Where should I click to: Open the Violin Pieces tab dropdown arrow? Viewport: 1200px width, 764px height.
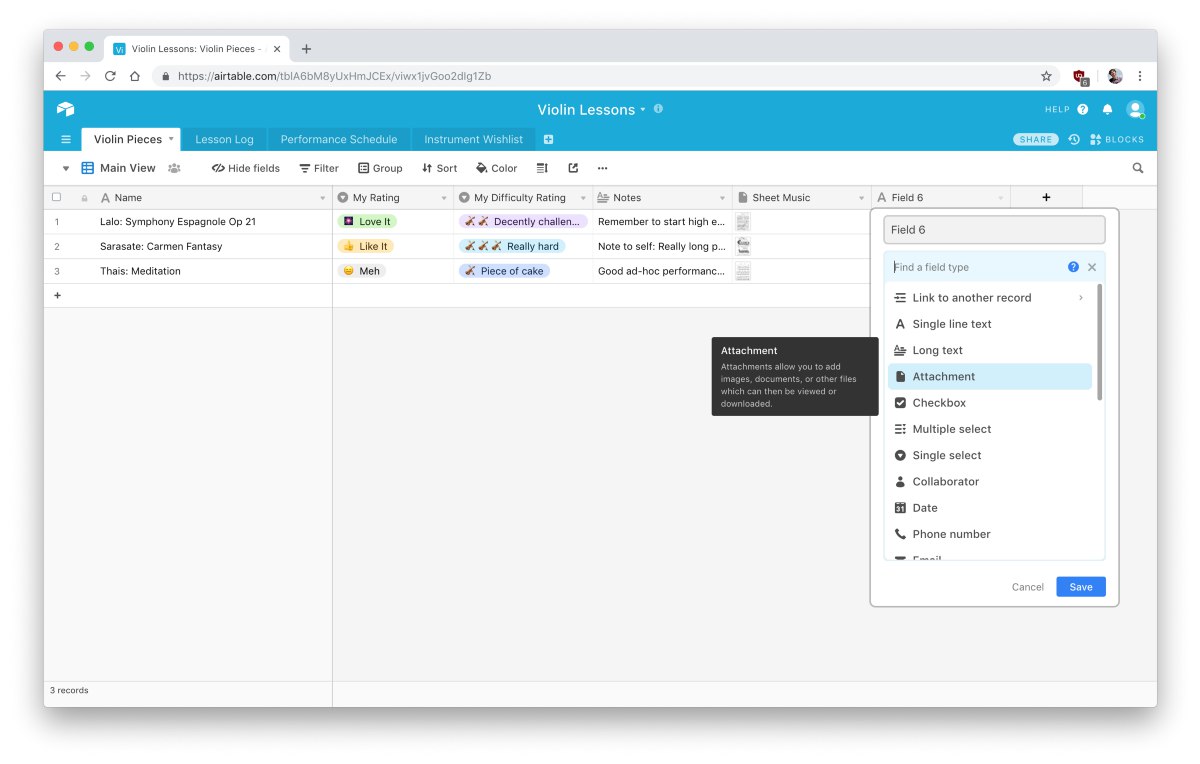click(171, 139)
